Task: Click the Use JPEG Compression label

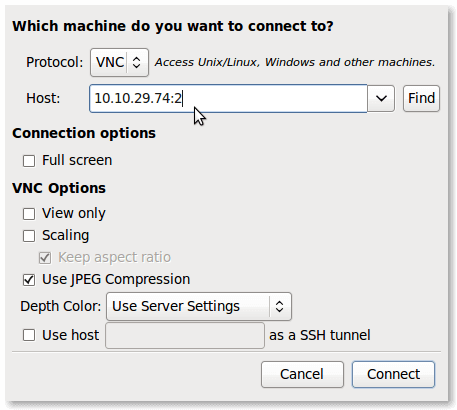Action: [x=116, y=279]
